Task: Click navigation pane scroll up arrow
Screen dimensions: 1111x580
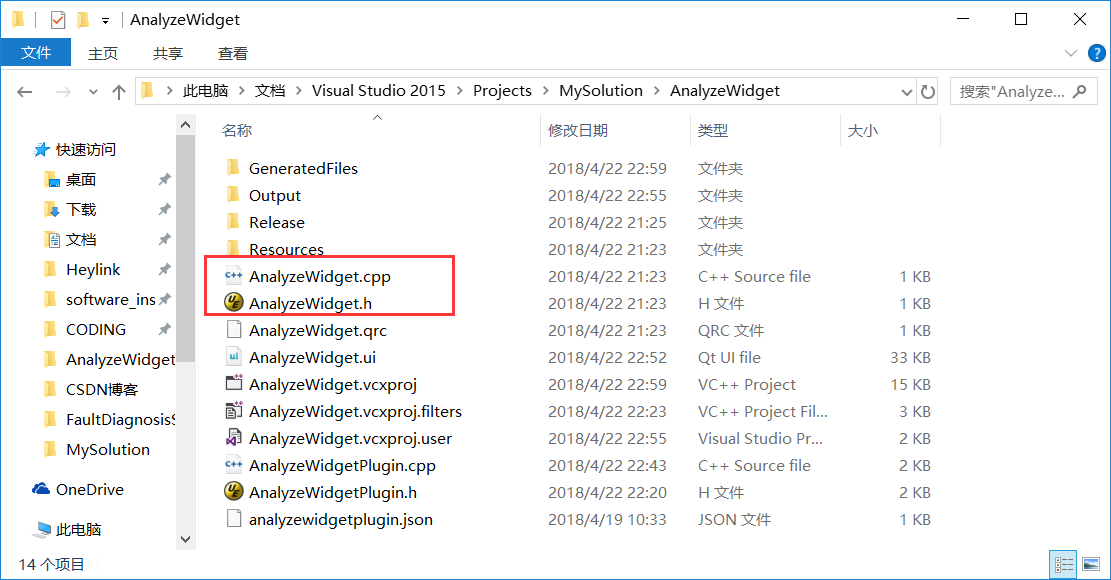Action: tap(186, 125)
